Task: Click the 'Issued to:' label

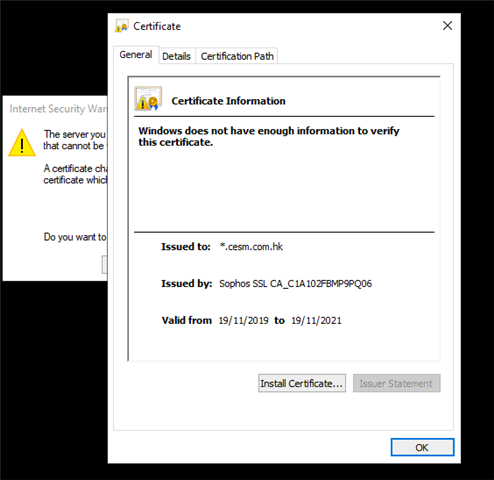Action: point(186,247)
